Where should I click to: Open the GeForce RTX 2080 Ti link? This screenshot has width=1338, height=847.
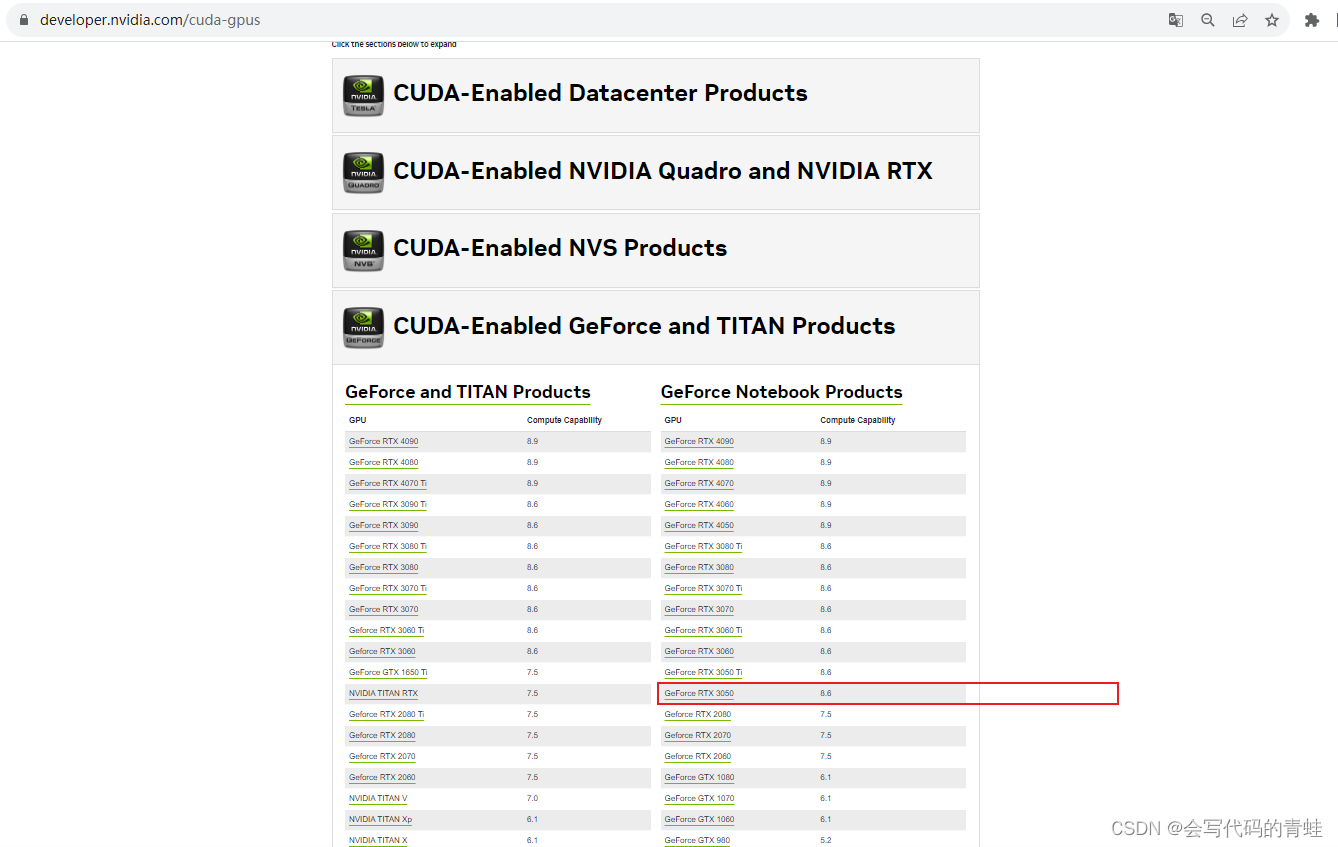pos(386,714)
